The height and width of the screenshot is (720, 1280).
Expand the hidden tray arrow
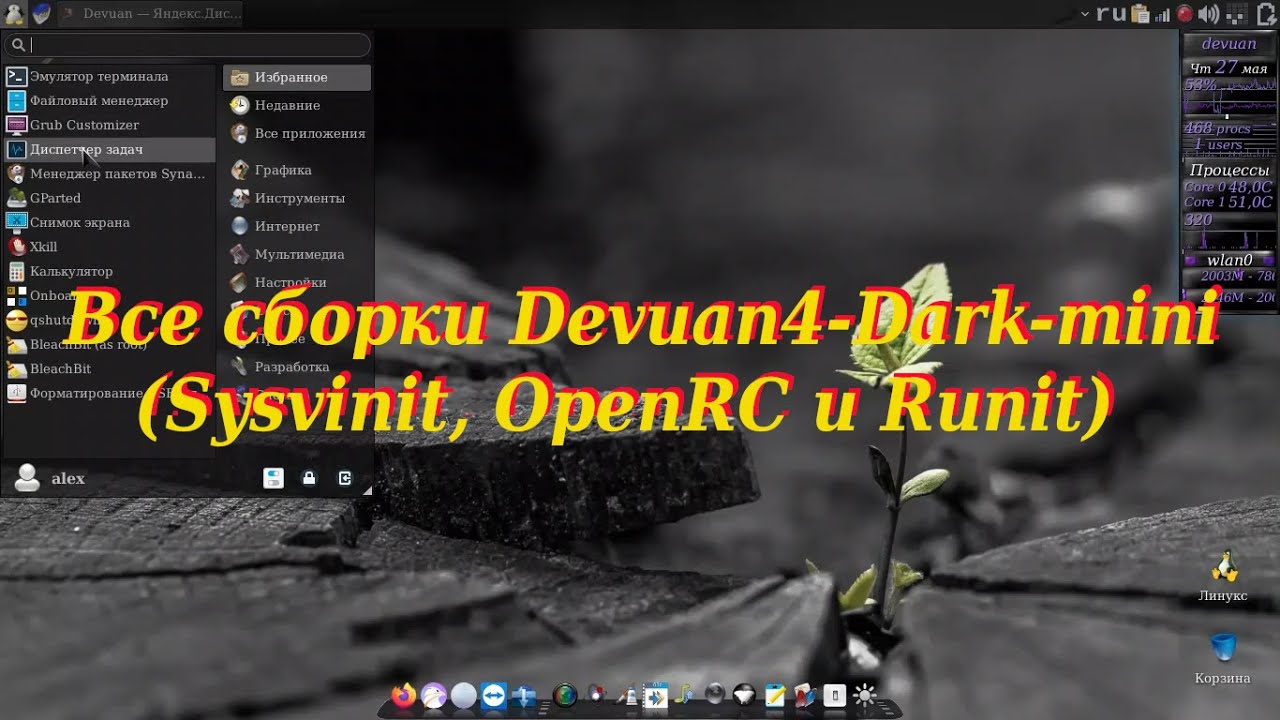1085,14
